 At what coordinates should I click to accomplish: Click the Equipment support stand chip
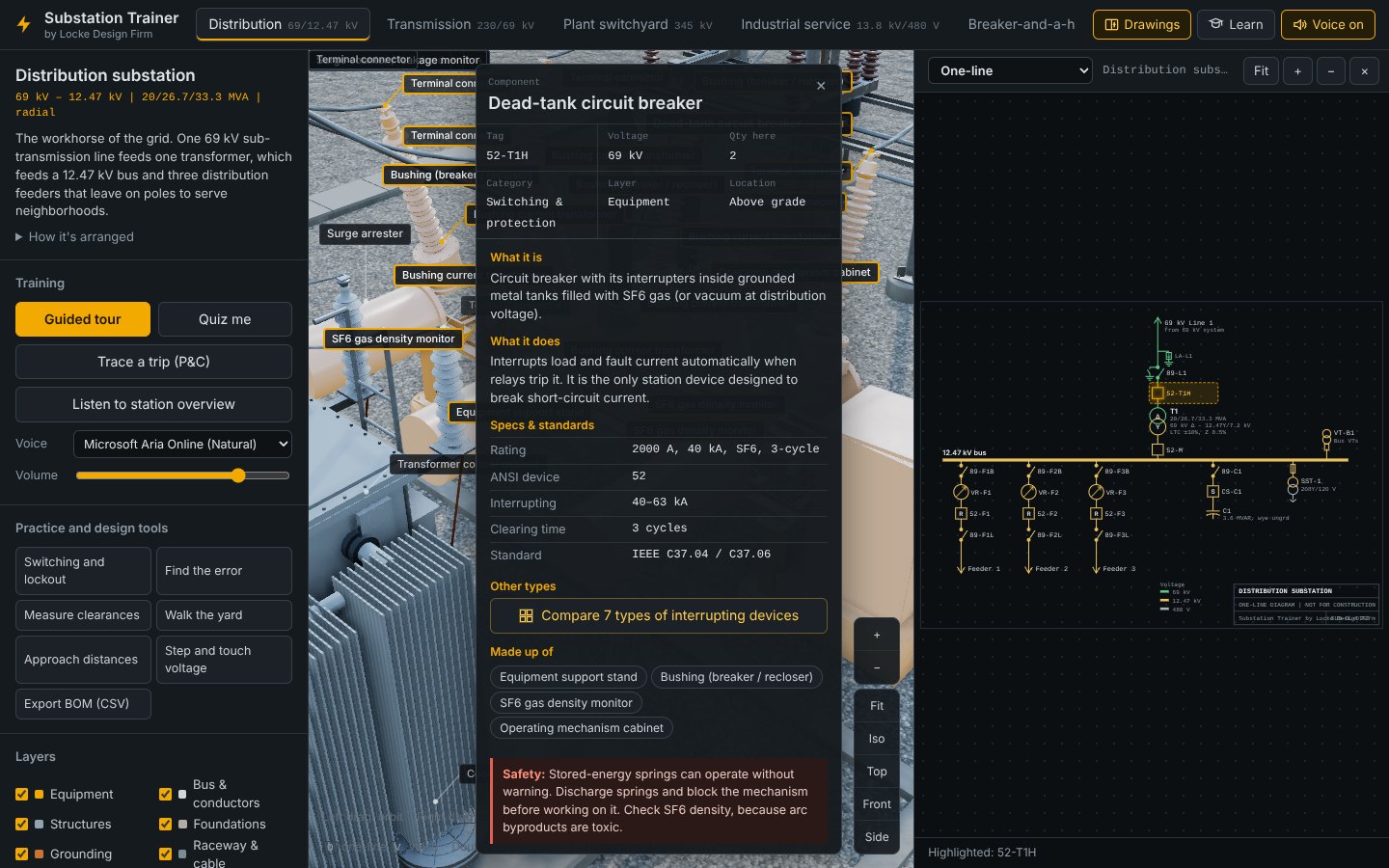click(568, 677)
